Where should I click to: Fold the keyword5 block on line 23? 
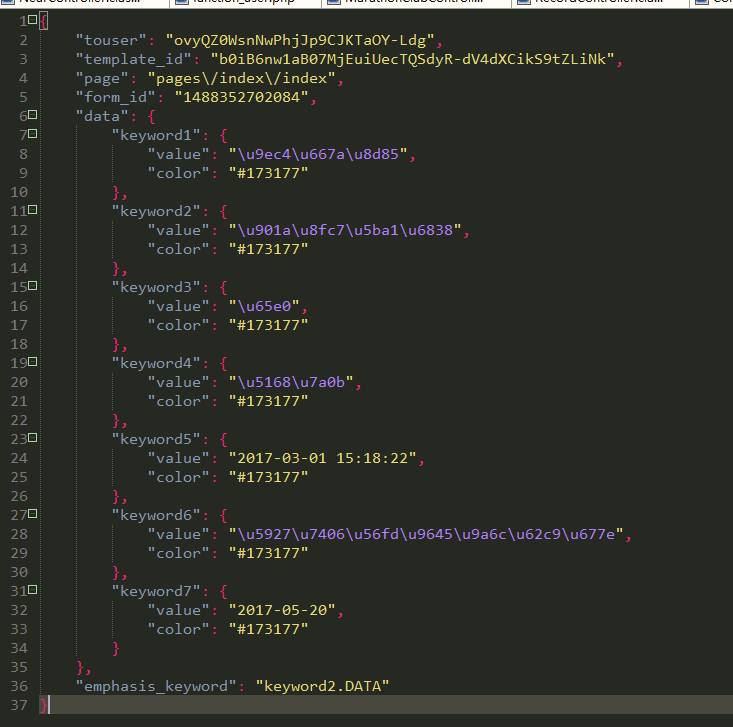[32, 438]
